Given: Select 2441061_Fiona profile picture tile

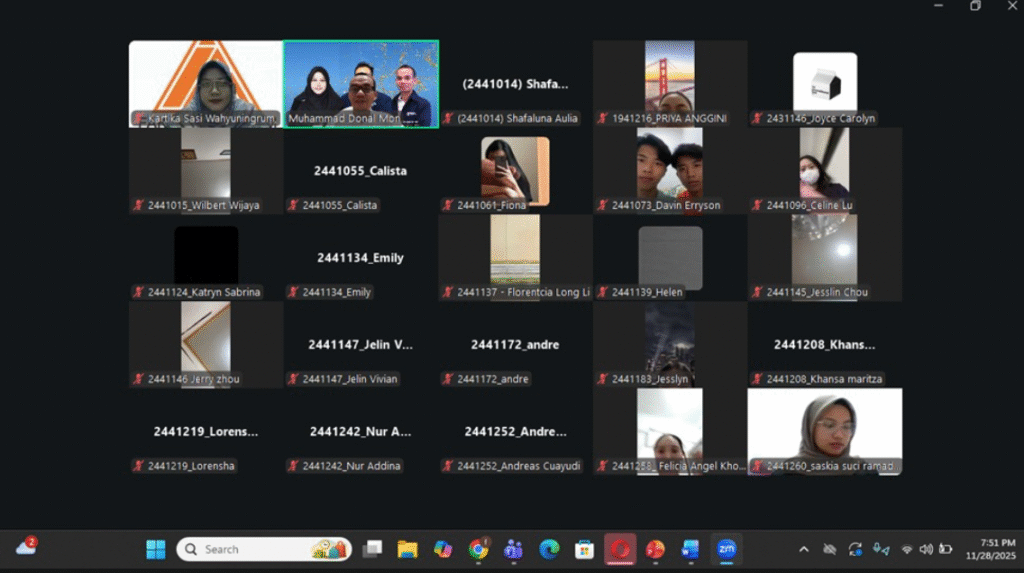Looking at the screenshot, I should [515, 171].
